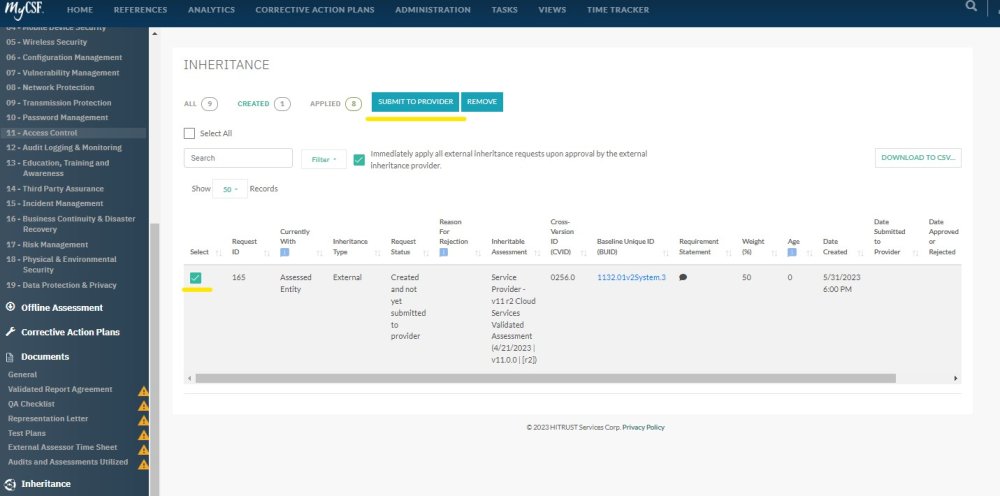Click the Corrective Action Plans wrench icon
This screenshot has width=1000, height=496.
click(x=10, y=332)
